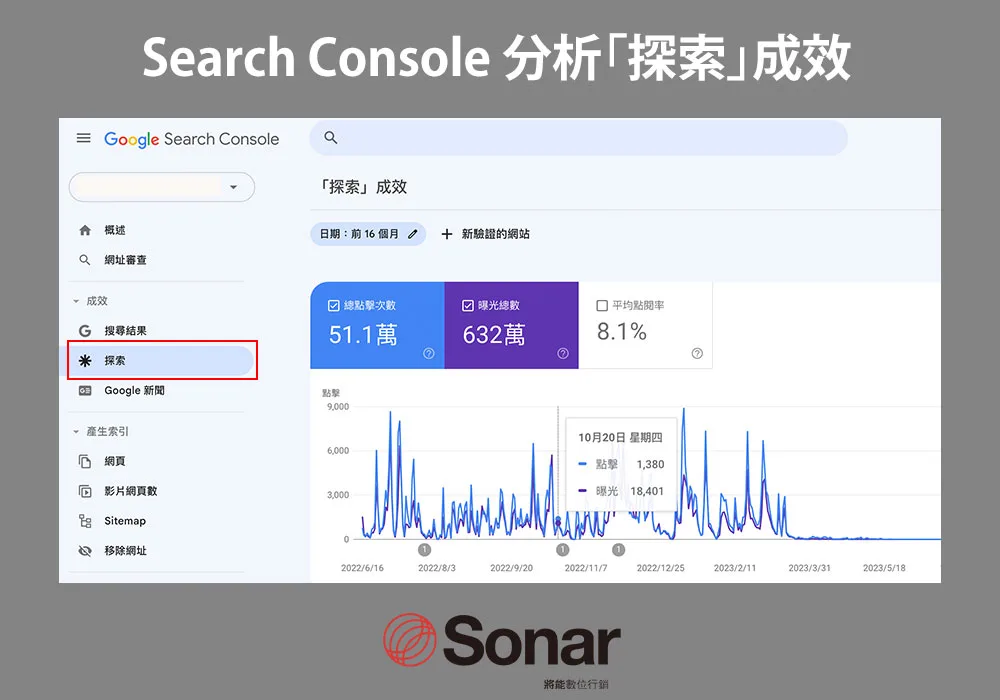Click the 8.1% CTR value
1000x700 pixels.
(x=622, y=332)
